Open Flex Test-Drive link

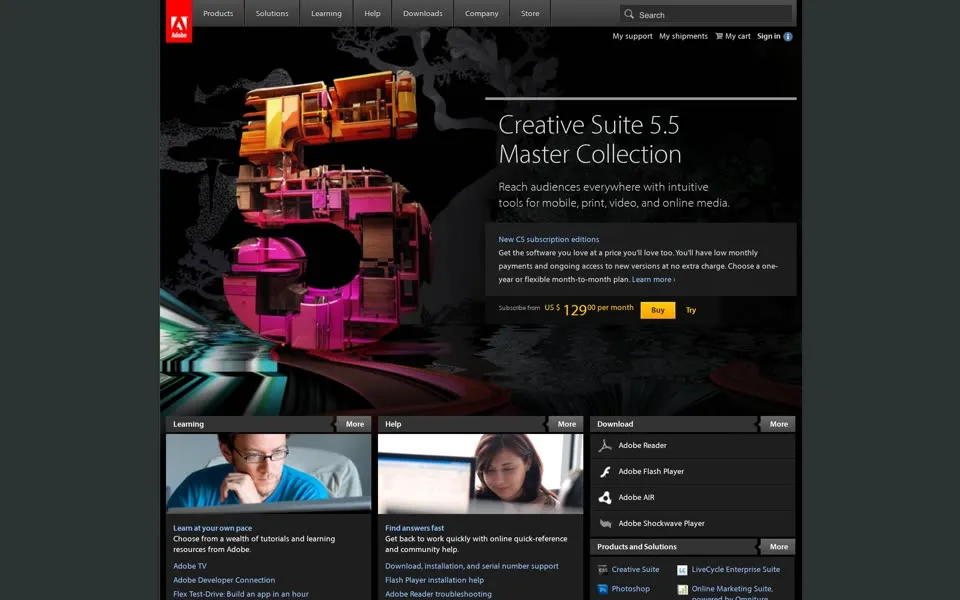point(241,594)
